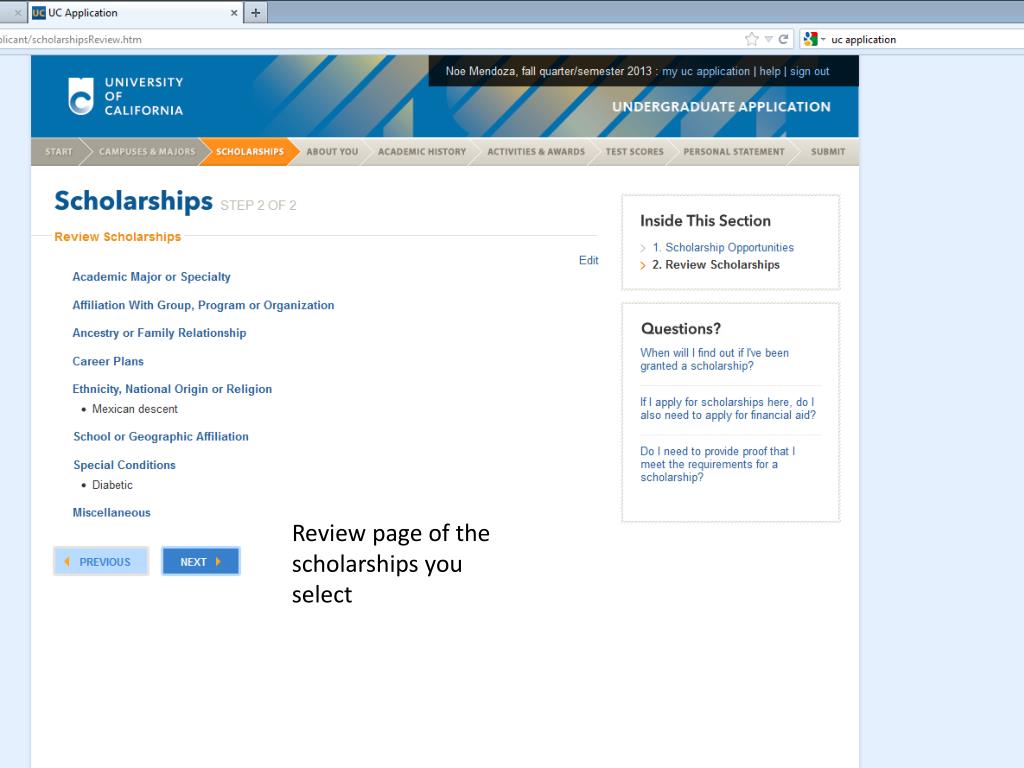This screenshot has height=768, width=1024.
Task: Select the Scholarships step tab
Action: (x=249, y=152)
